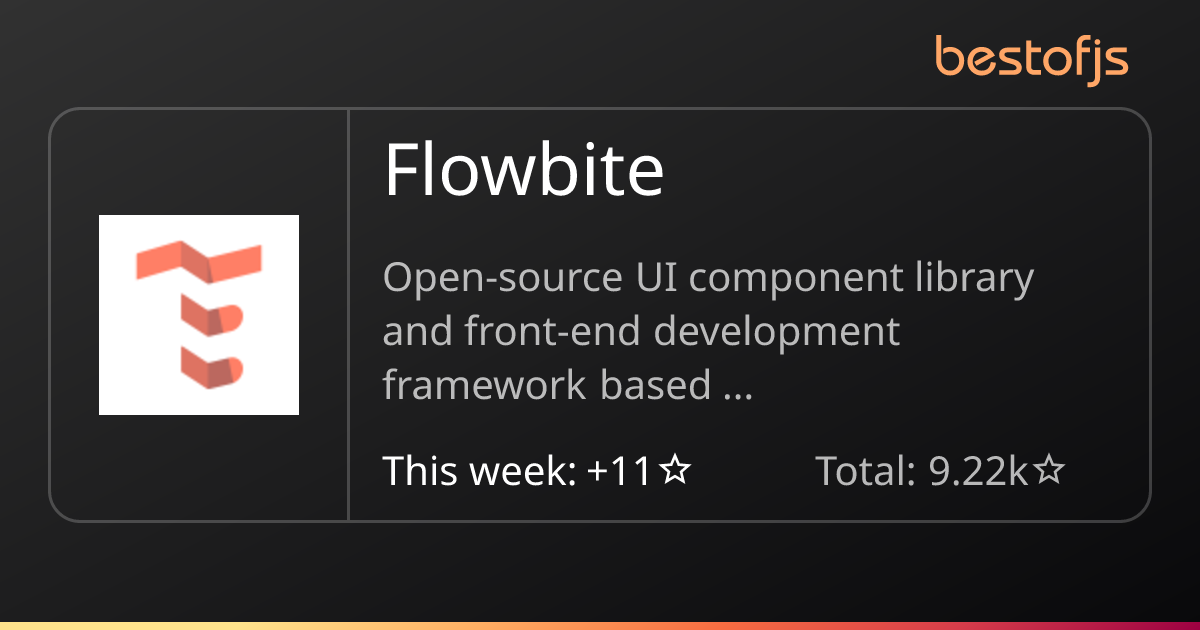The width and height of the screenshot is (1200, 630).
Task: Click the "and front-end development" line
Action: click(x=641, y=331)
